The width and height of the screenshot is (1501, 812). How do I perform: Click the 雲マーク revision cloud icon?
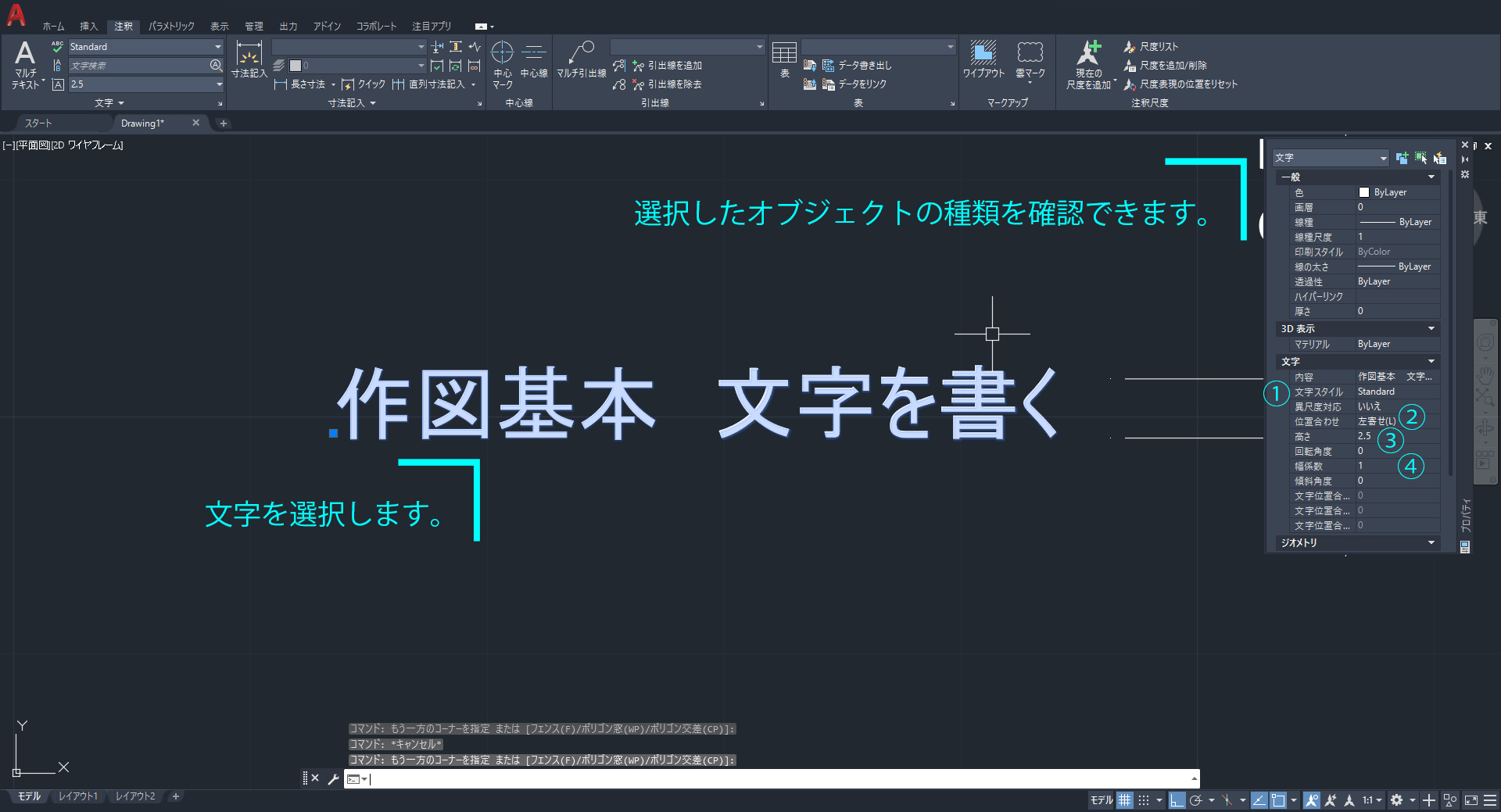point(1030,59)
